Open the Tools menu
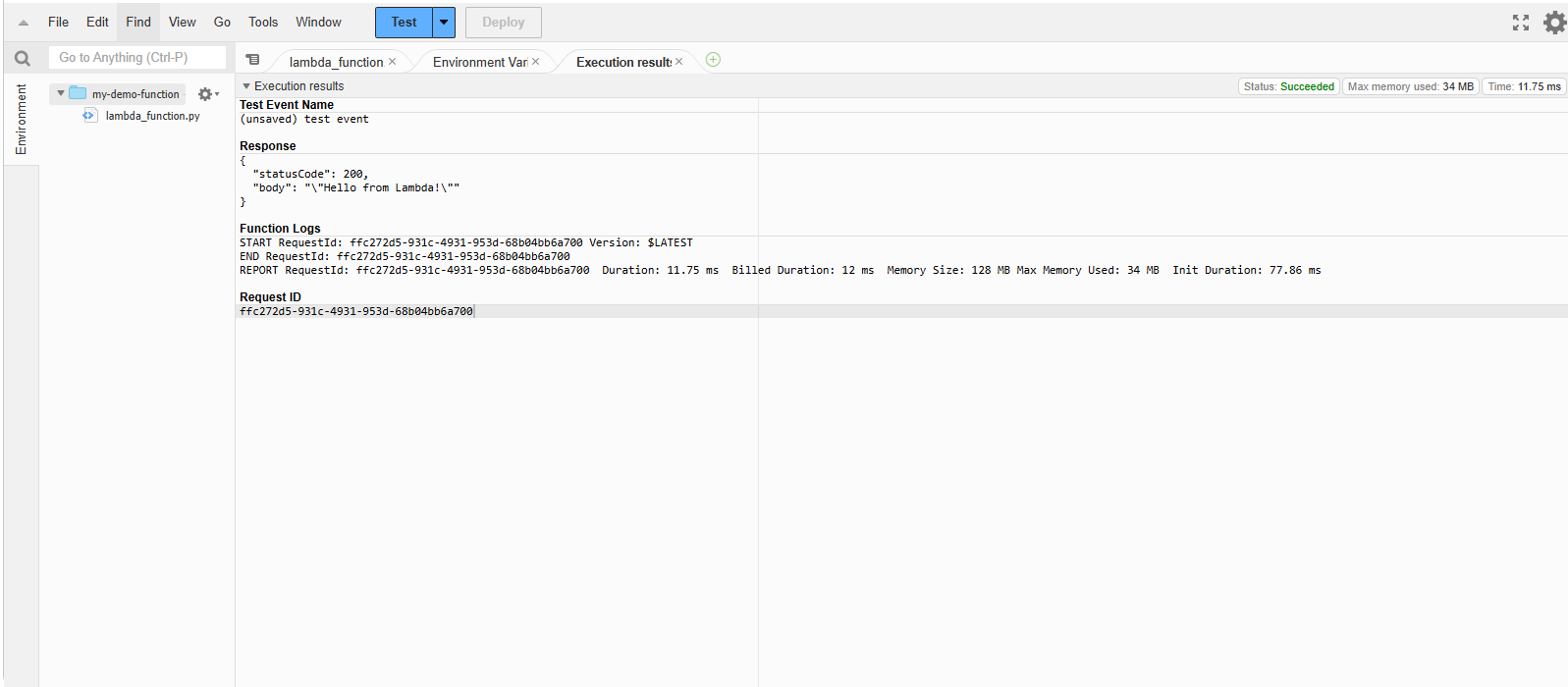 point(262,22)
